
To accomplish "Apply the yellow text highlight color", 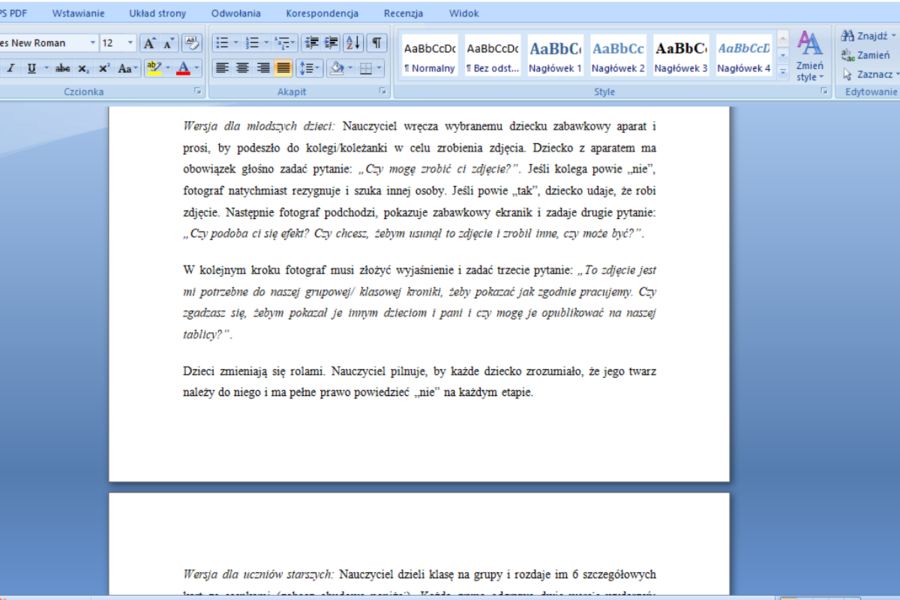I will 154,69.
